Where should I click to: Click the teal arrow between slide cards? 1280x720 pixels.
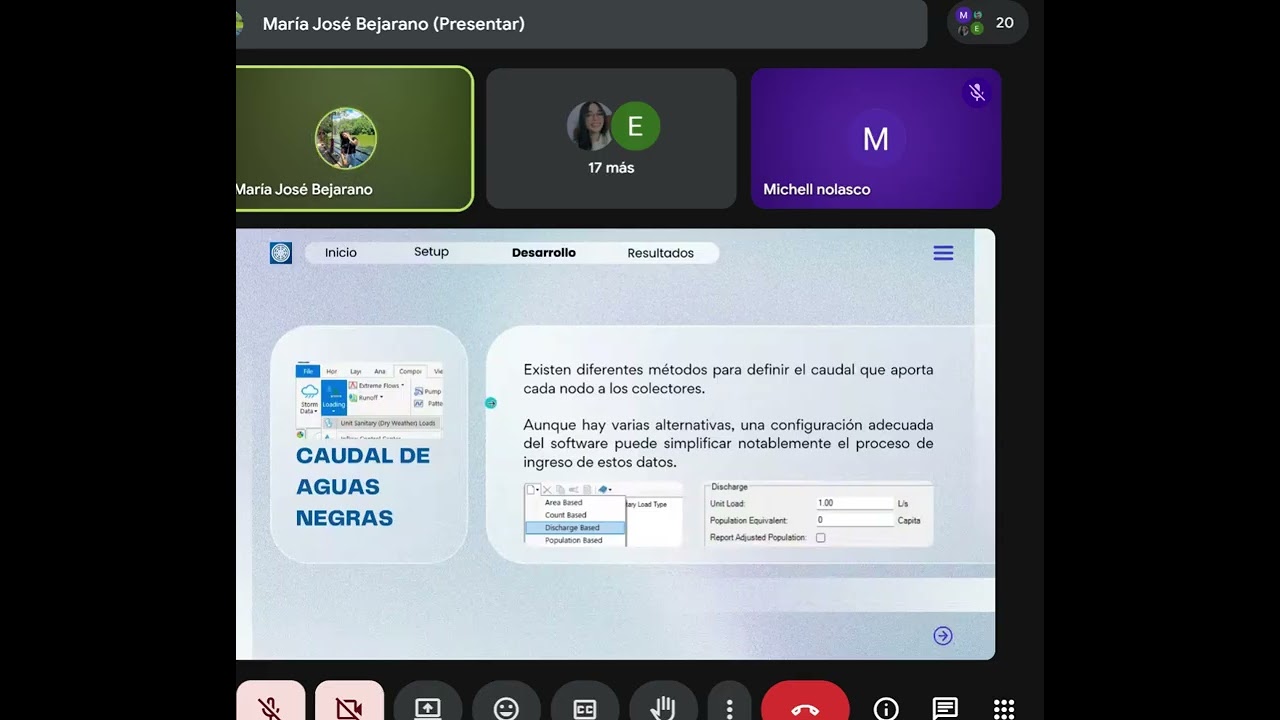[x=490, y=403]
